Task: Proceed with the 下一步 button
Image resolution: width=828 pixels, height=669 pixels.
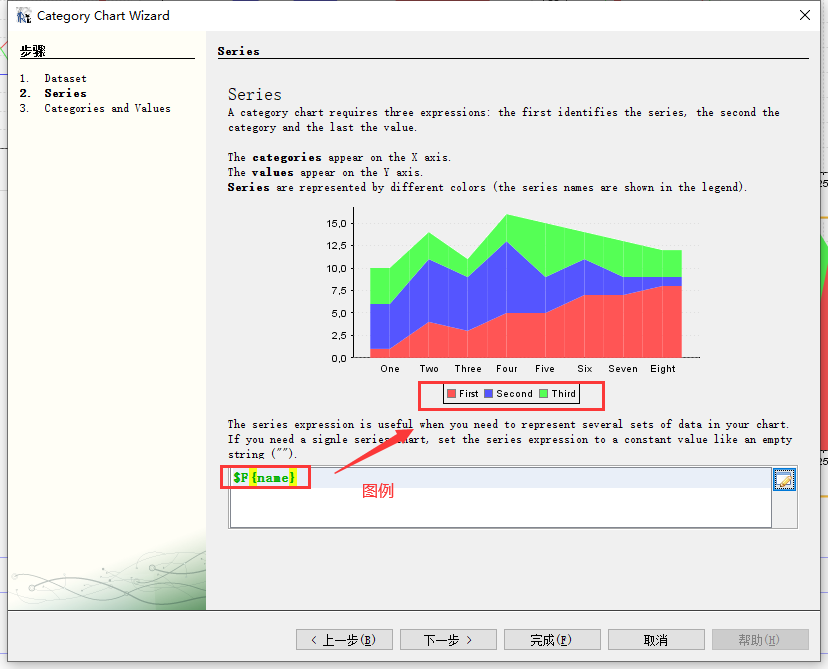Action: (448, 640)
